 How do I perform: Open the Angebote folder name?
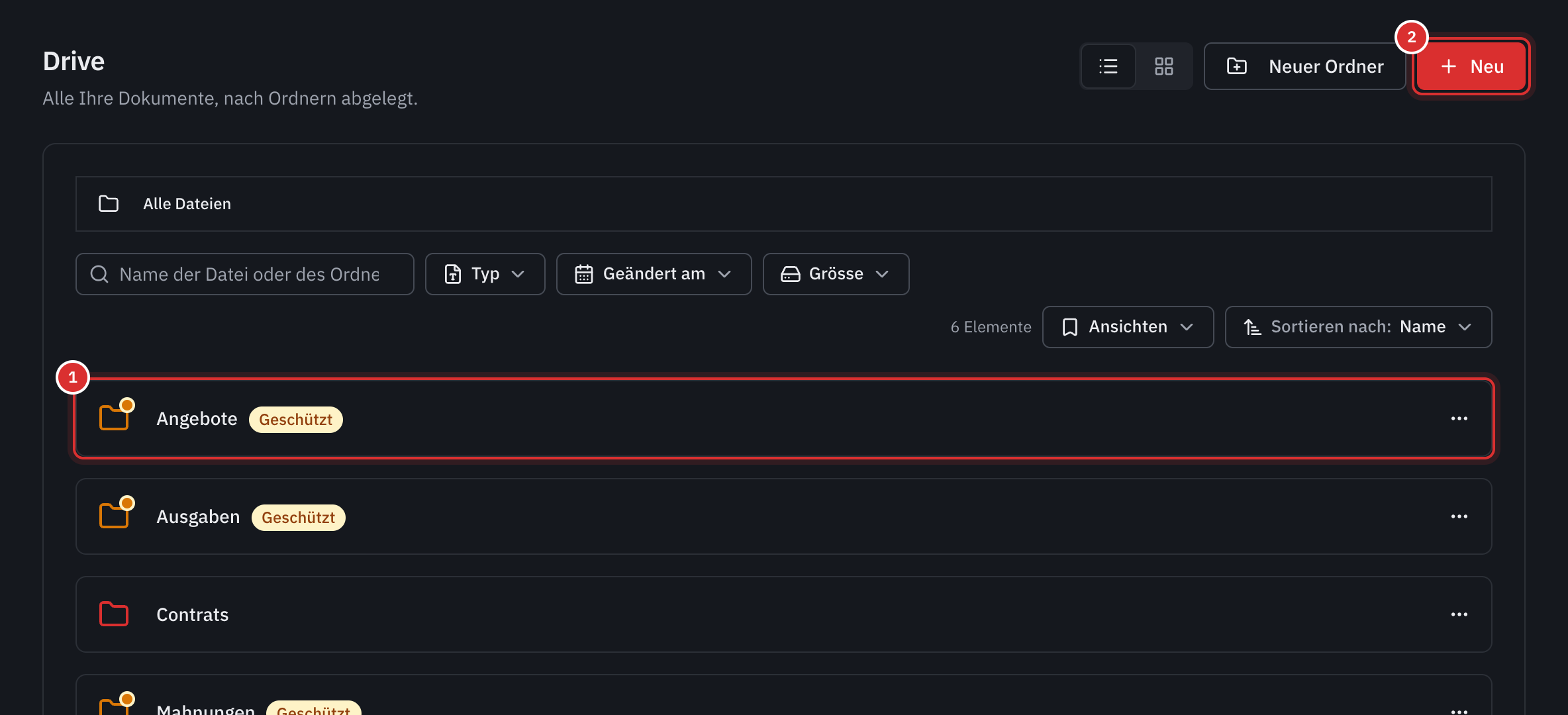197,419
